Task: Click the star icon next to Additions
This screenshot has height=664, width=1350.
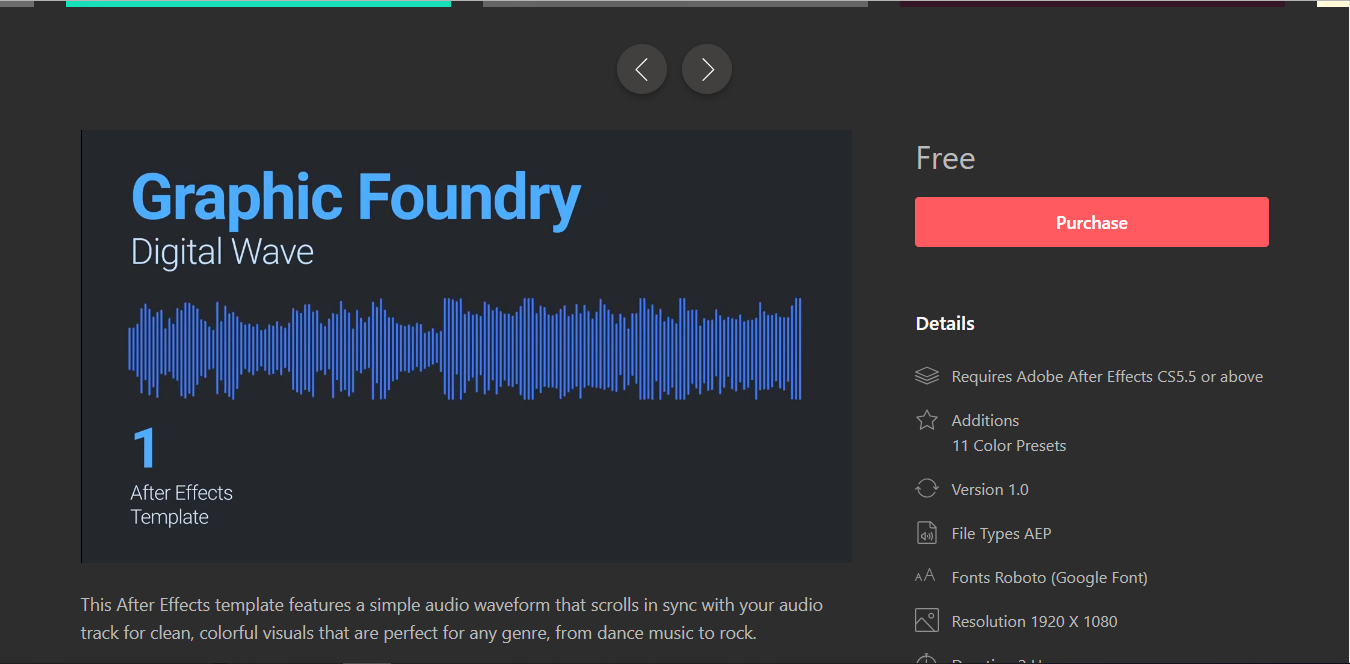Action: [x=927, y=420]
